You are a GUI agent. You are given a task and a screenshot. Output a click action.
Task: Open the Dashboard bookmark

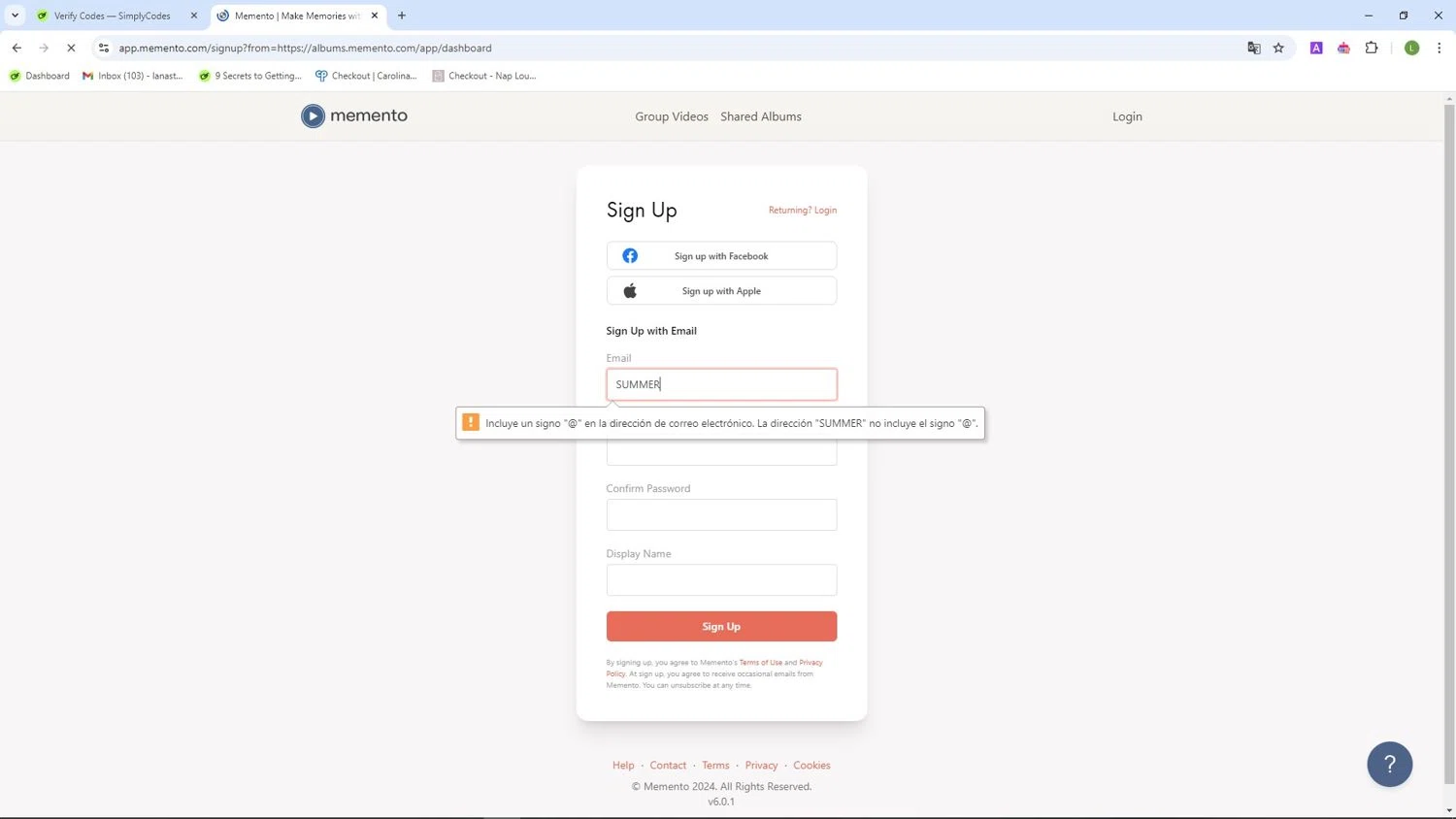(40, 76)
